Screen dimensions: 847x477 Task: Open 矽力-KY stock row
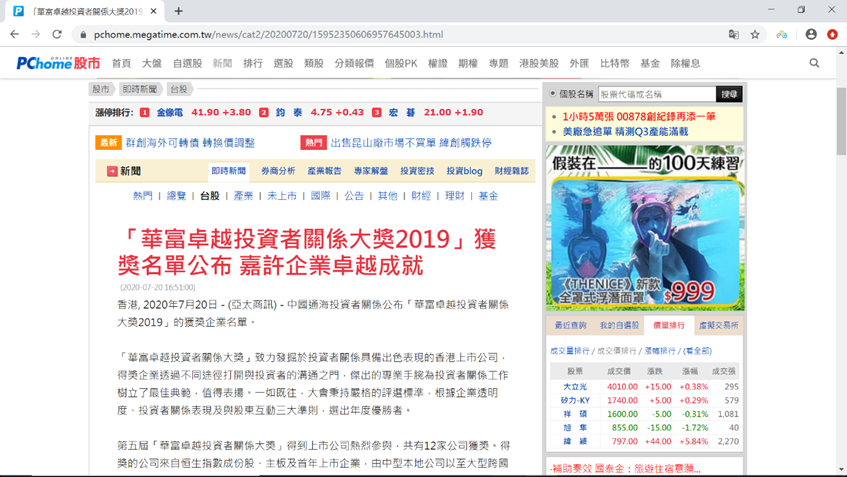645,400
